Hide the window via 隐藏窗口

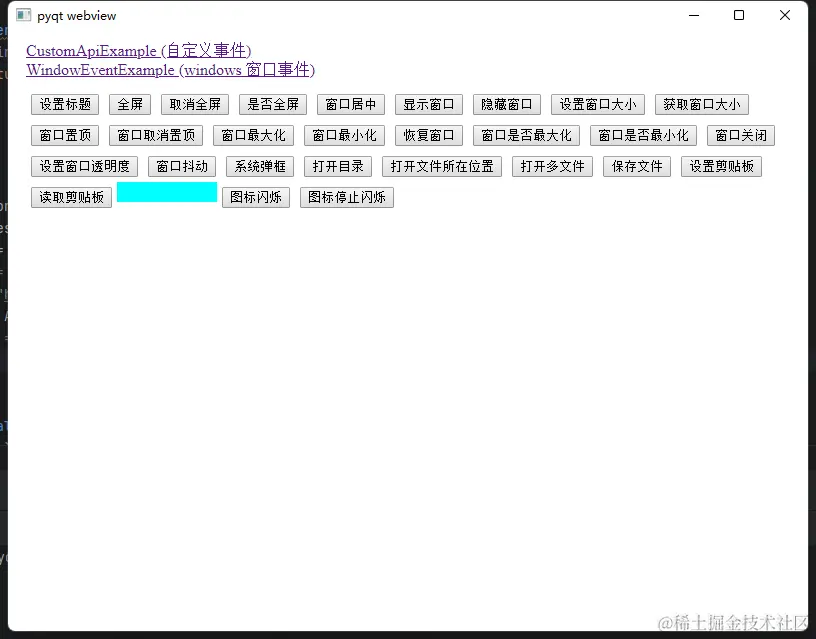(x=506, y=104)
